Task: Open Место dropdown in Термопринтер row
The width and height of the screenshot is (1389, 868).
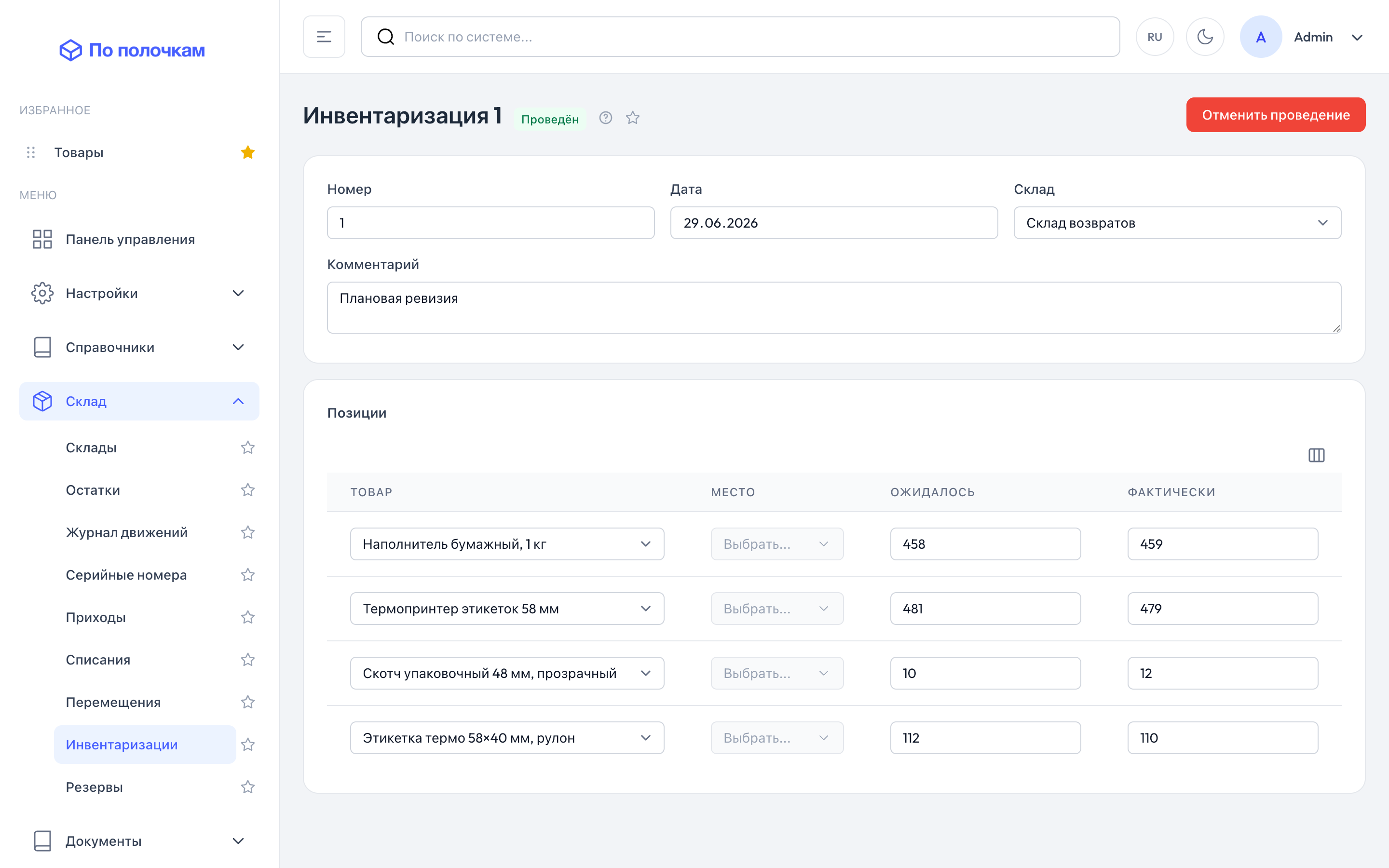Action: 777,609
